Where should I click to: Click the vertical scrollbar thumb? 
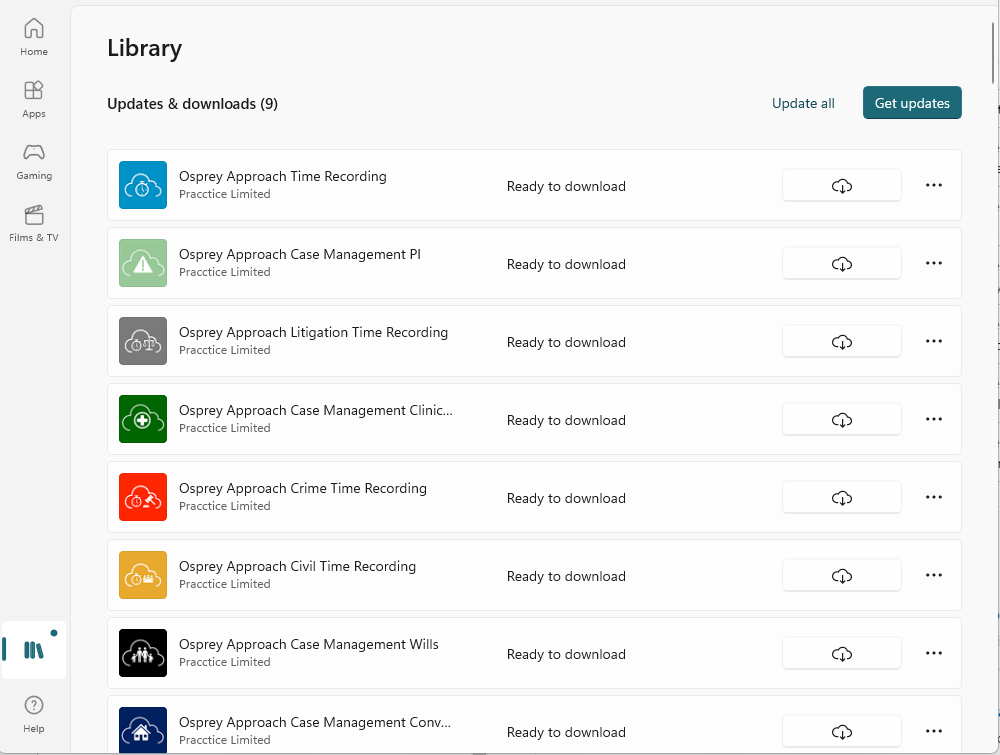993,52
